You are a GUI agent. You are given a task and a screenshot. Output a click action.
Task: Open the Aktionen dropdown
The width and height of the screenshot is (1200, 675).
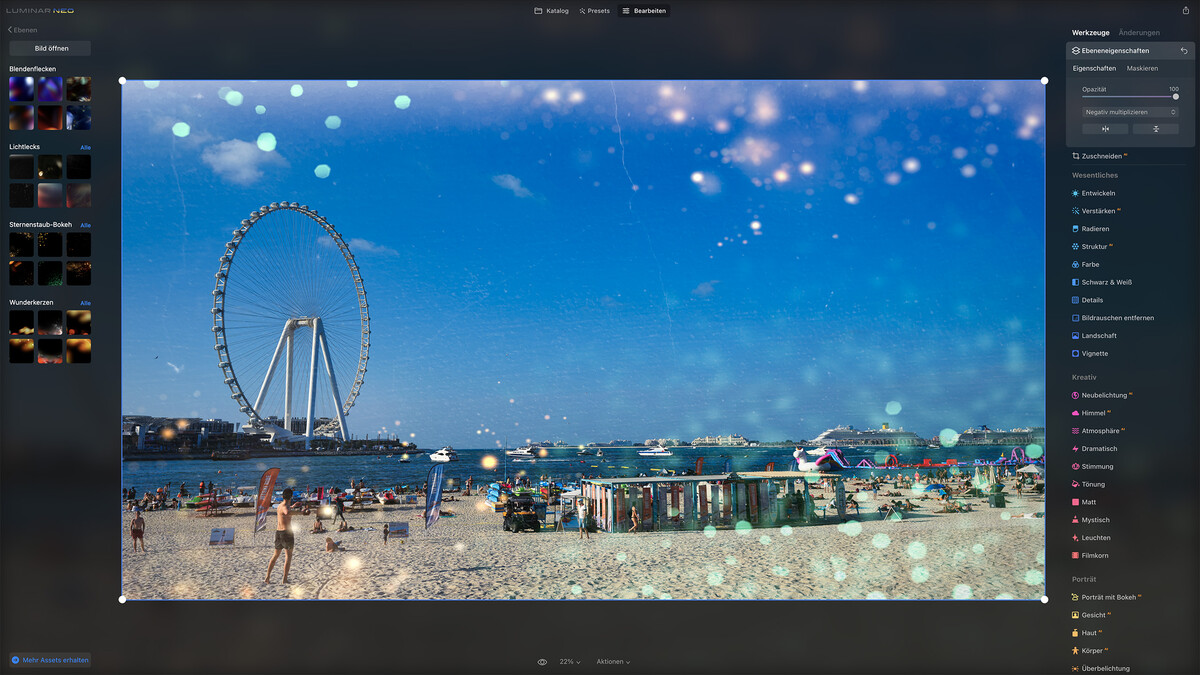point(611,661)
